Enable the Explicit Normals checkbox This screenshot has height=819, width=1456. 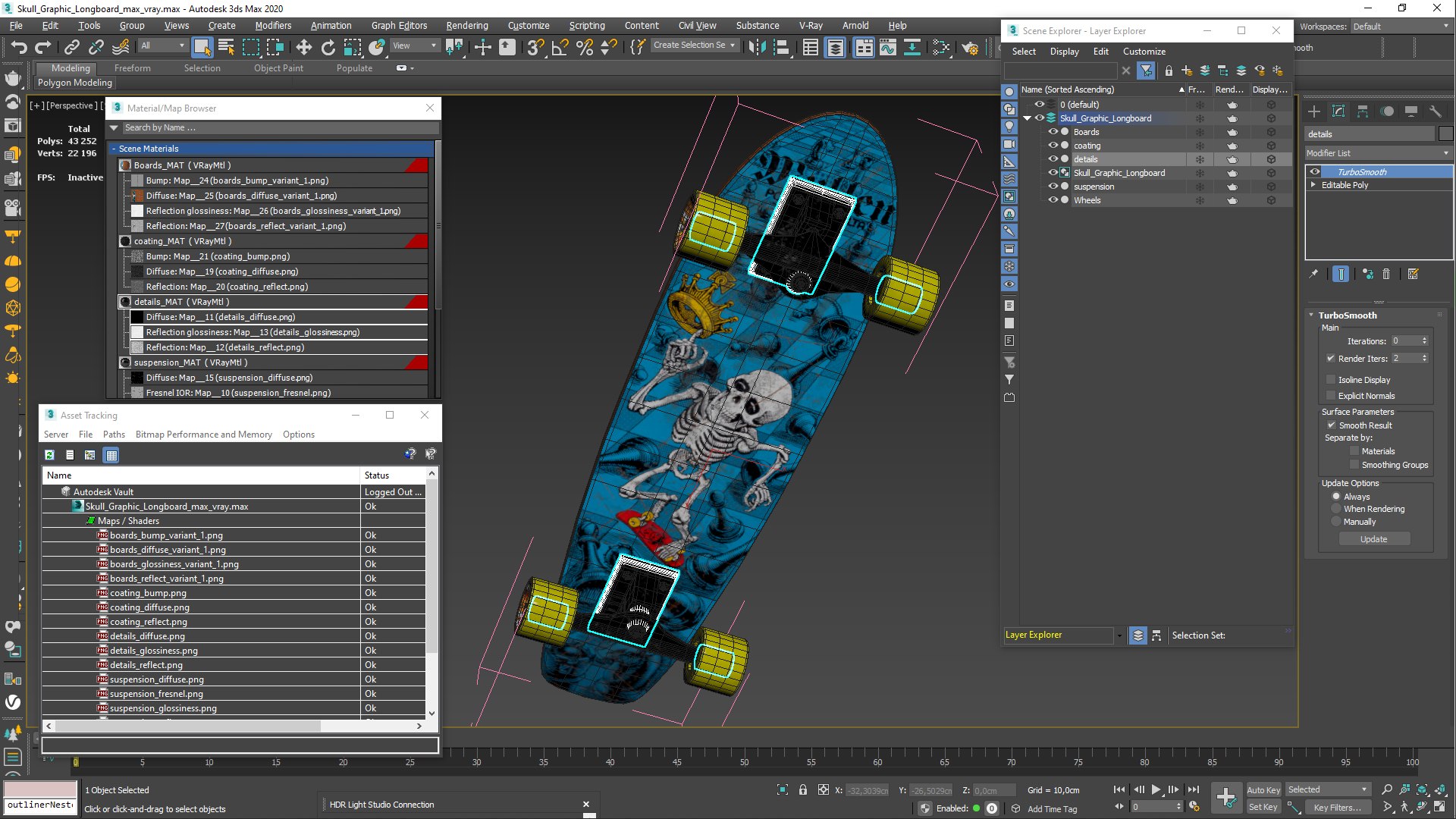point(1331,396)
